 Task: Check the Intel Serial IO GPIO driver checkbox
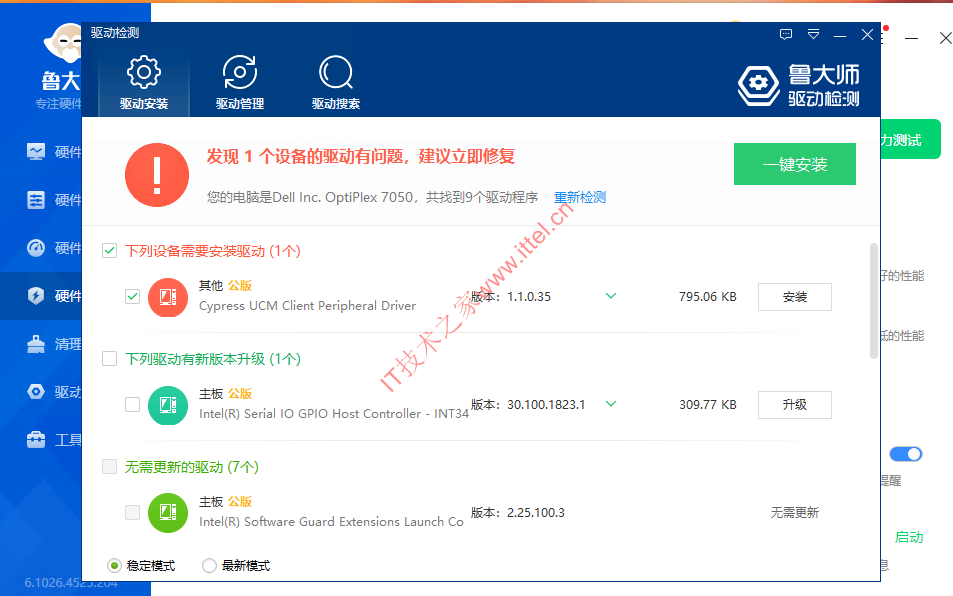tap(132, 405)
